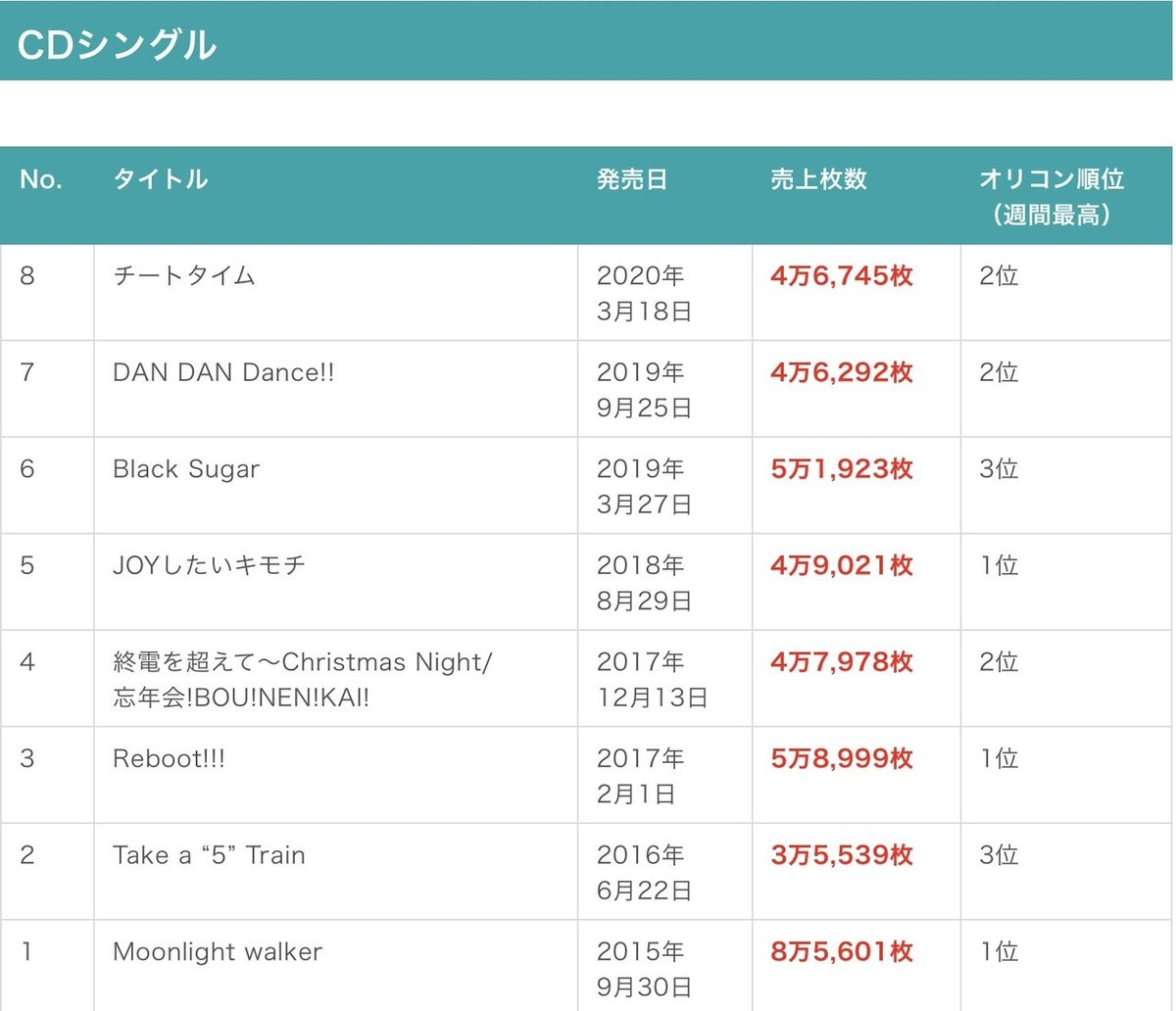Click the release date 2019年3月27日

click(x=645, y=487)
